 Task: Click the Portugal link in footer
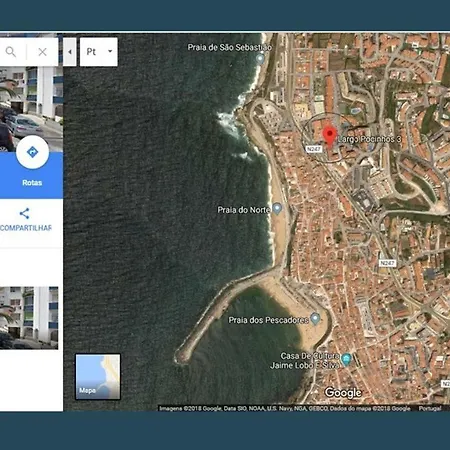430,408
